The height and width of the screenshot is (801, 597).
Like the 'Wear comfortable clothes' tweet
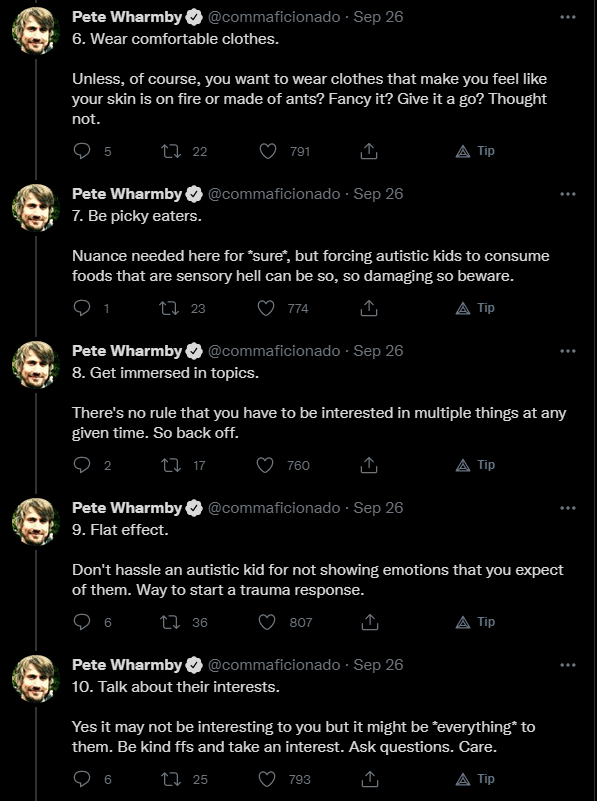(x=268, y=151)
